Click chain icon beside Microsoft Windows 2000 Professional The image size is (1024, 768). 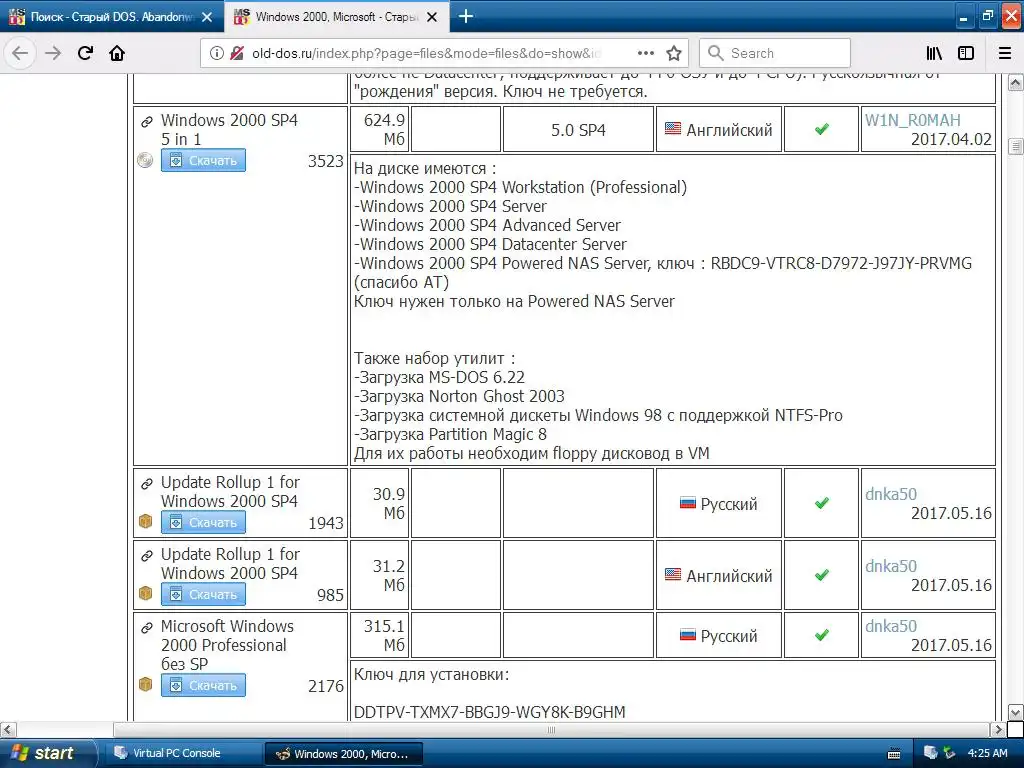tap(147, 628)
